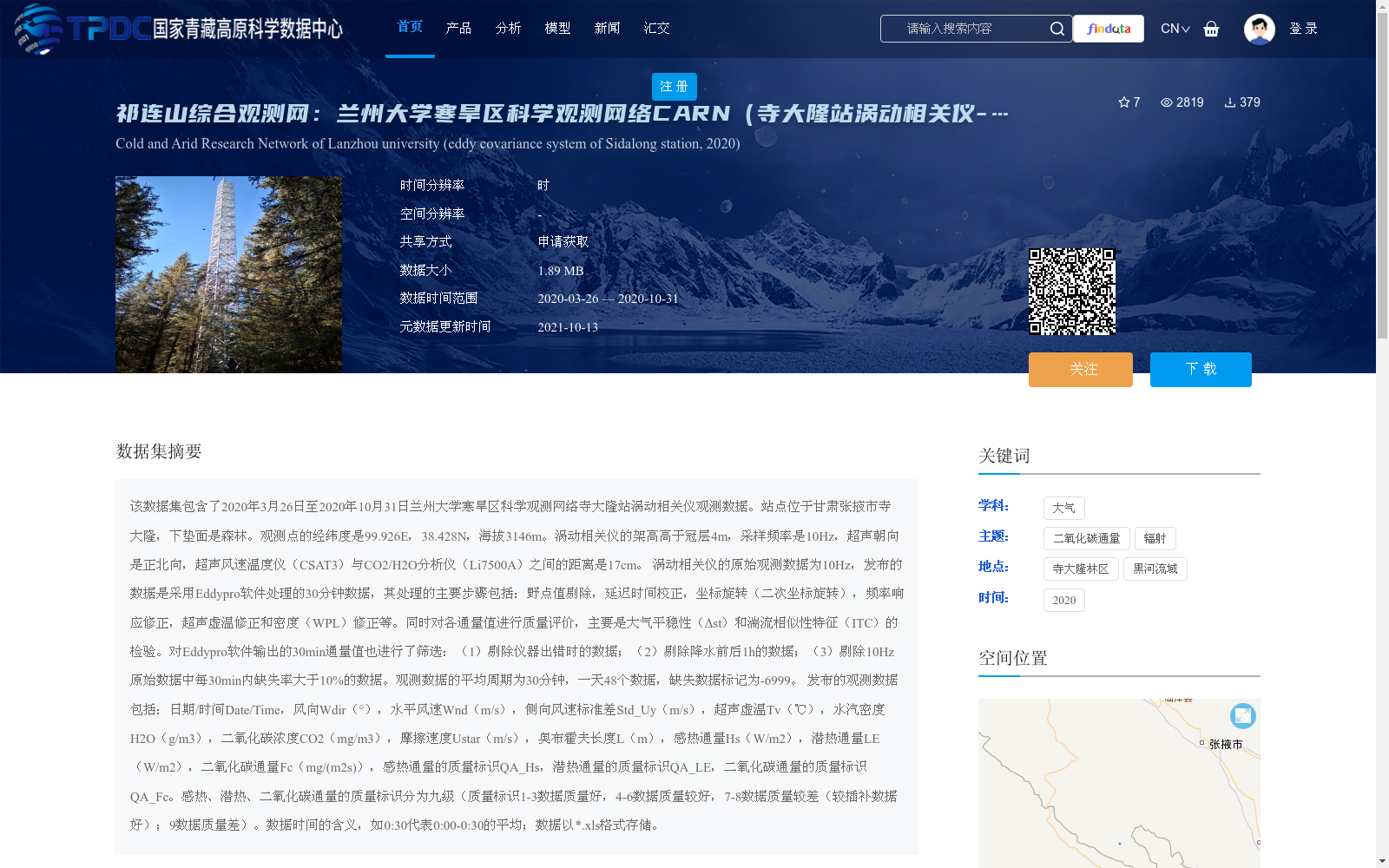
Task: Open the shopping basket icon
Action: tap(1211, 29)
